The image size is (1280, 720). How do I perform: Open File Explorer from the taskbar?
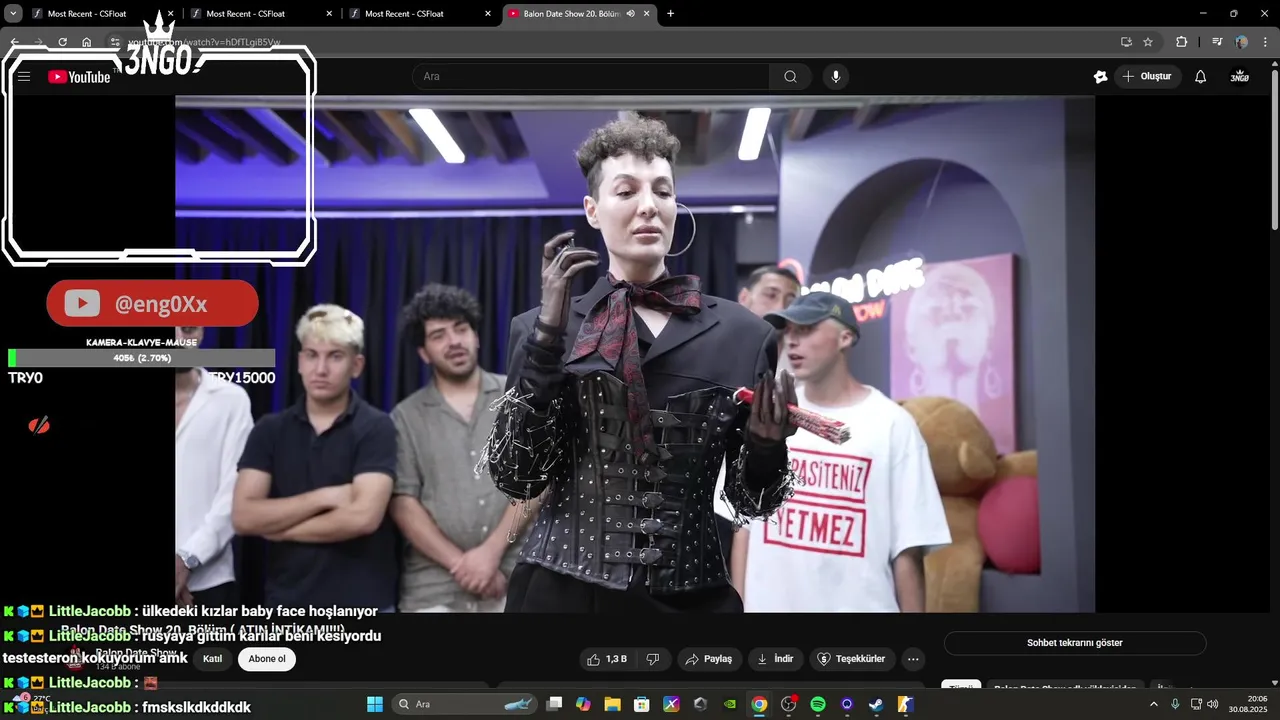pos(612,704)
